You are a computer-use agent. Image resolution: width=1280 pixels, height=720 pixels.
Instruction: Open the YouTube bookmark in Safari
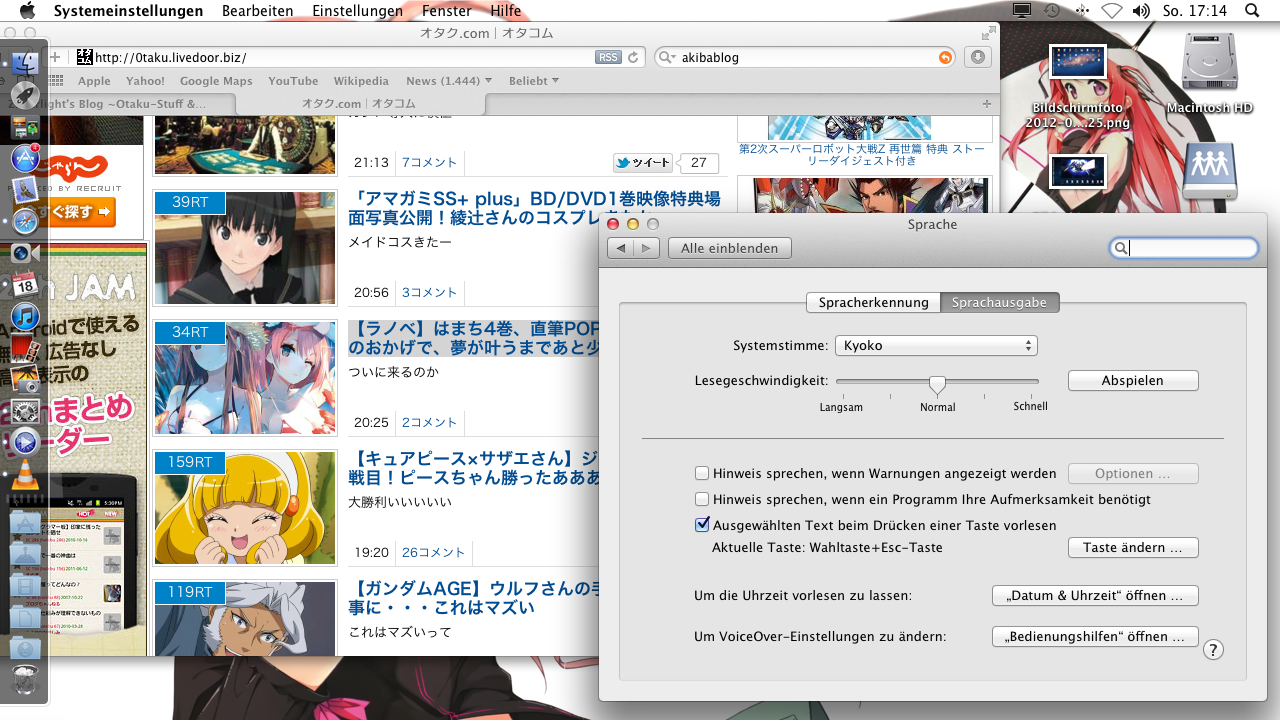293,81
